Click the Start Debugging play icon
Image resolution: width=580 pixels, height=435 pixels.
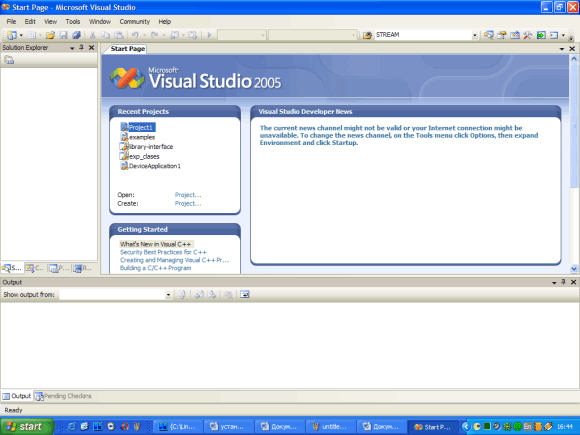209,35
